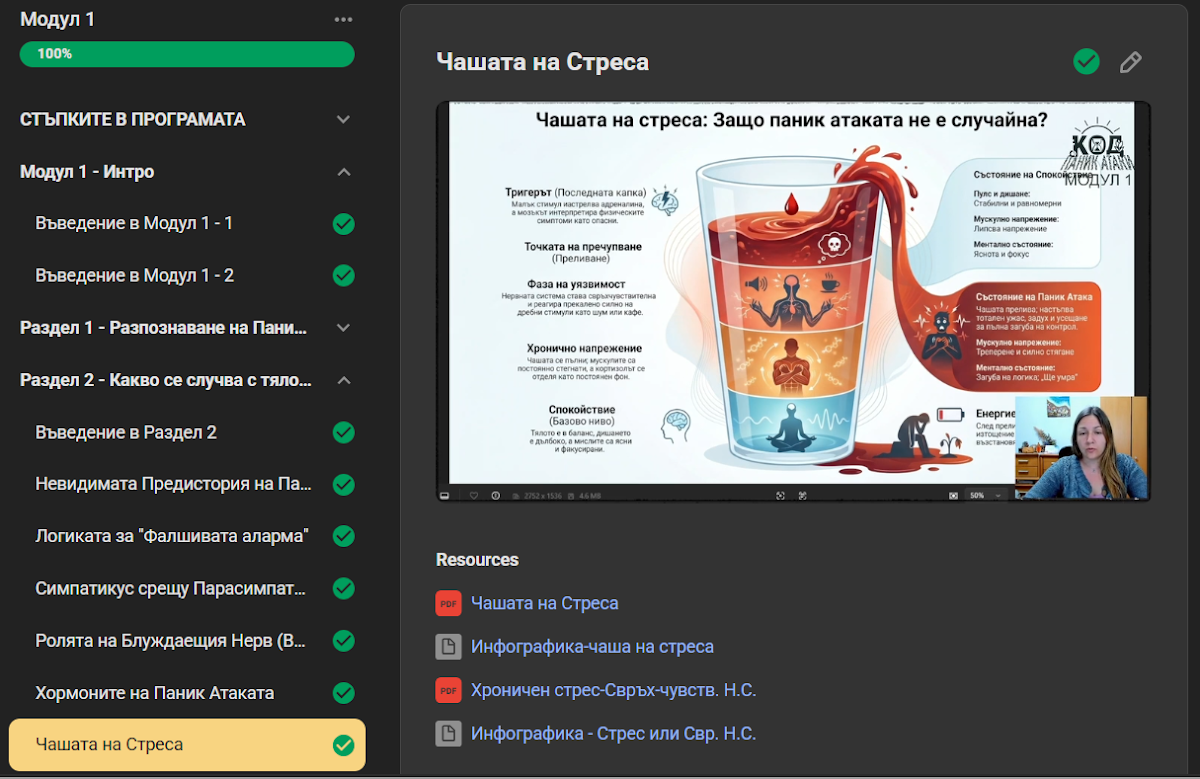This screenshot has height=779, width=1200.
Task: Click the PDF icon beside Чашата на Стреса resource
Action: pyautogui.click(x=448, y=603)
